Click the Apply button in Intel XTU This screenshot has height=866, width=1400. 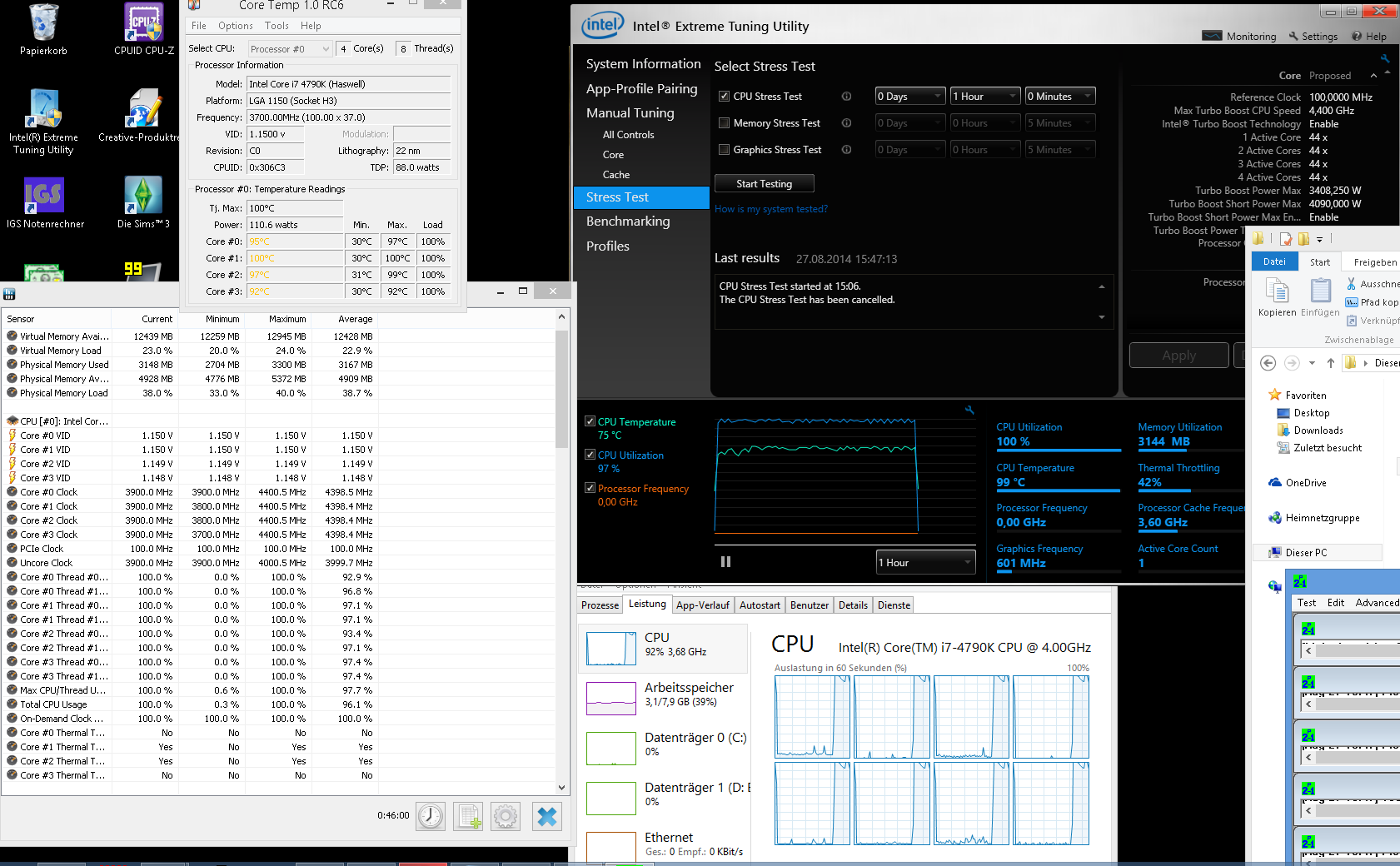(1178, 356)
